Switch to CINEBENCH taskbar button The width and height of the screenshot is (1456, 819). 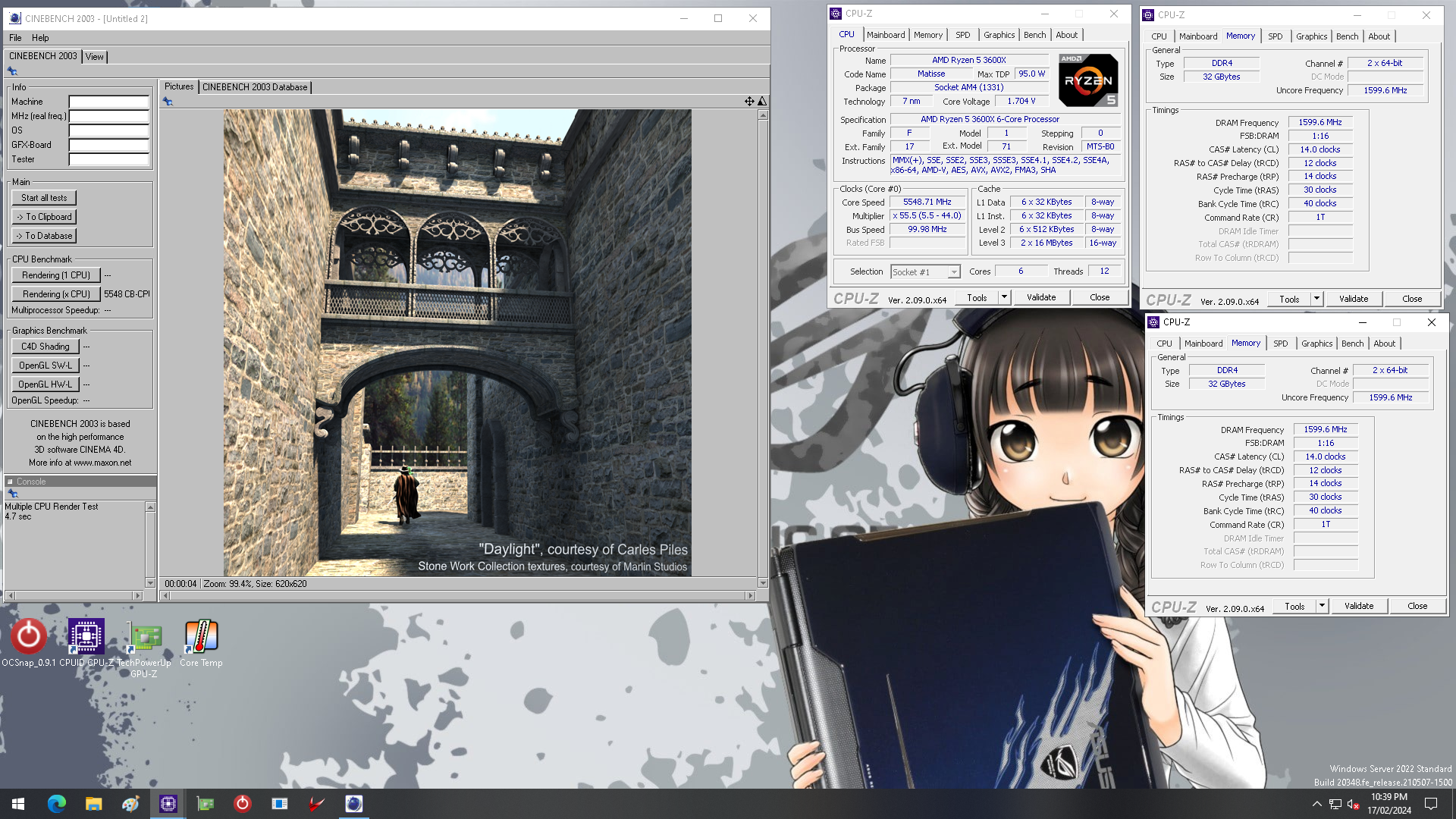click(353, 804)
